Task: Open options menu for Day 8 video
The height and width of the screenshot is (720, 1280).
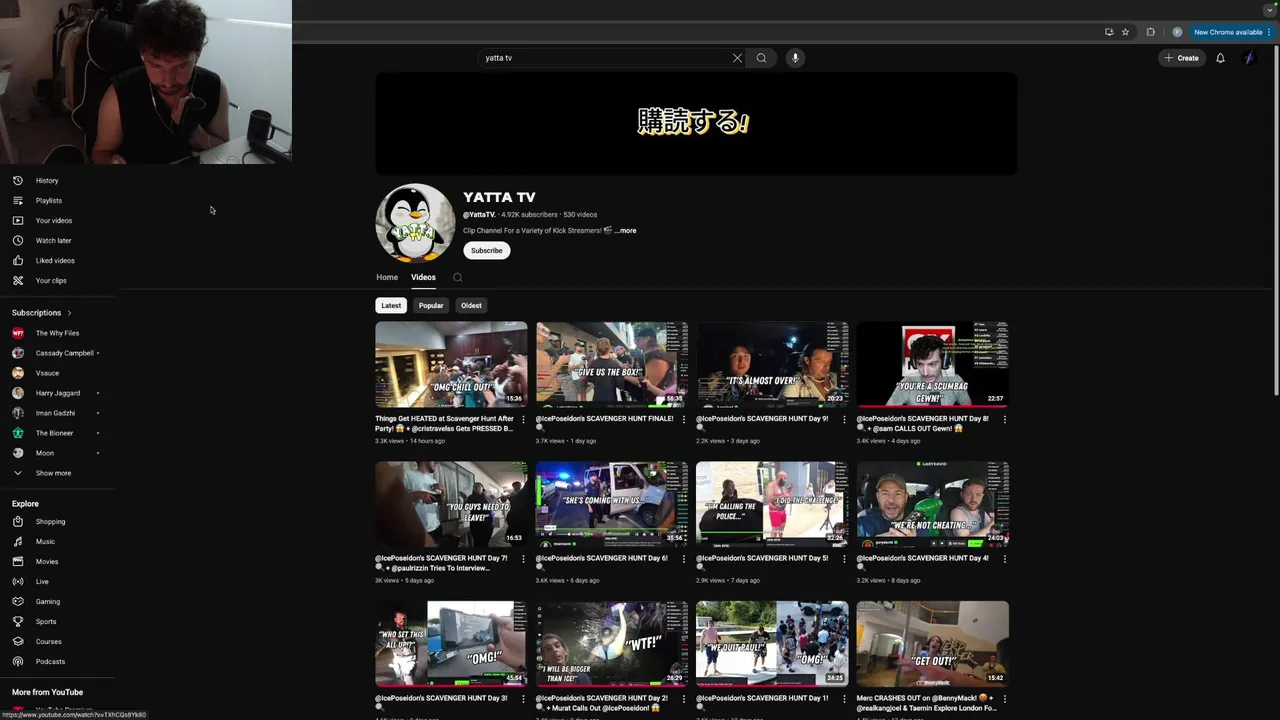Action: [1005, 420]
